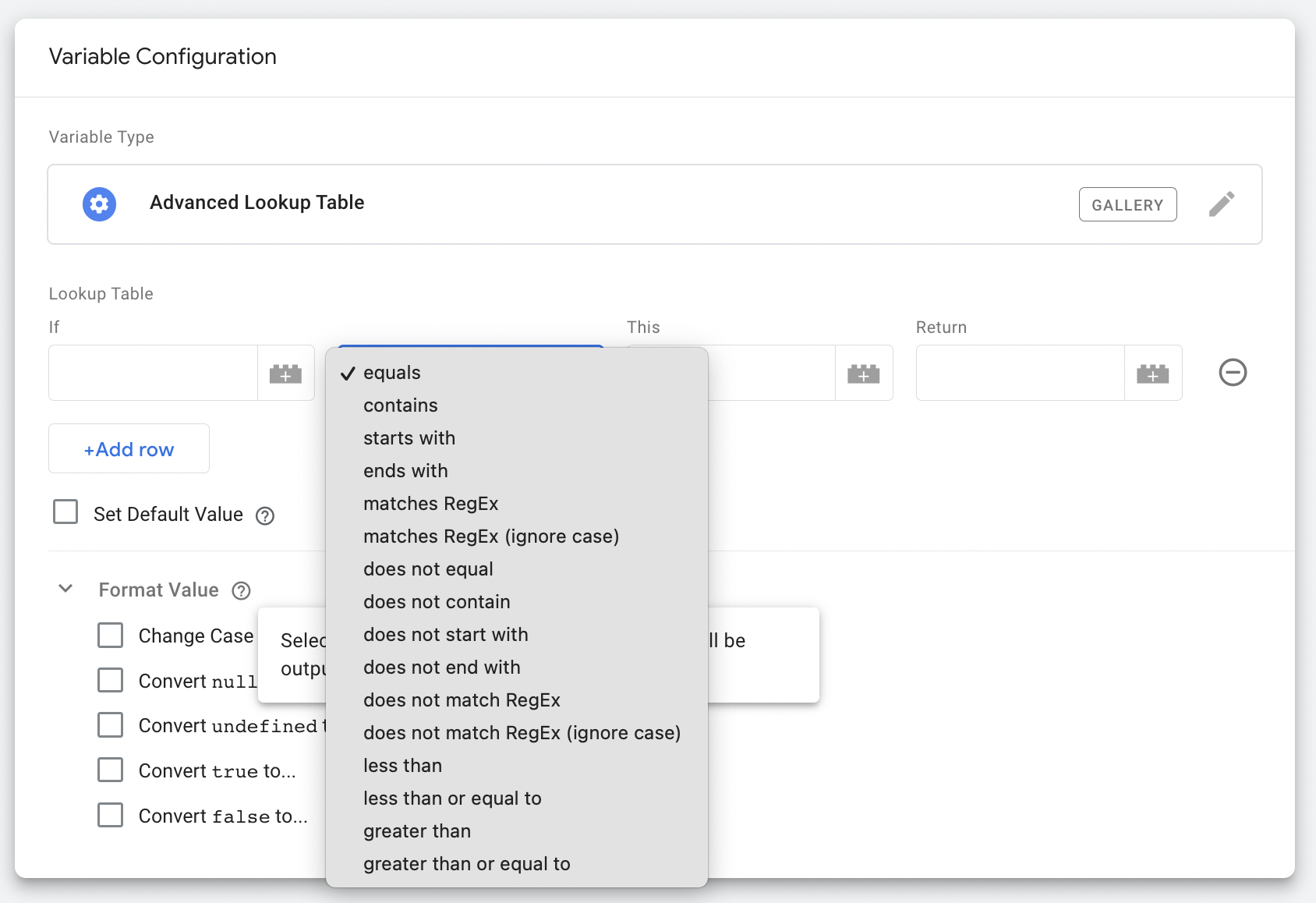Tick the Convert undefined checkbox

111,724
